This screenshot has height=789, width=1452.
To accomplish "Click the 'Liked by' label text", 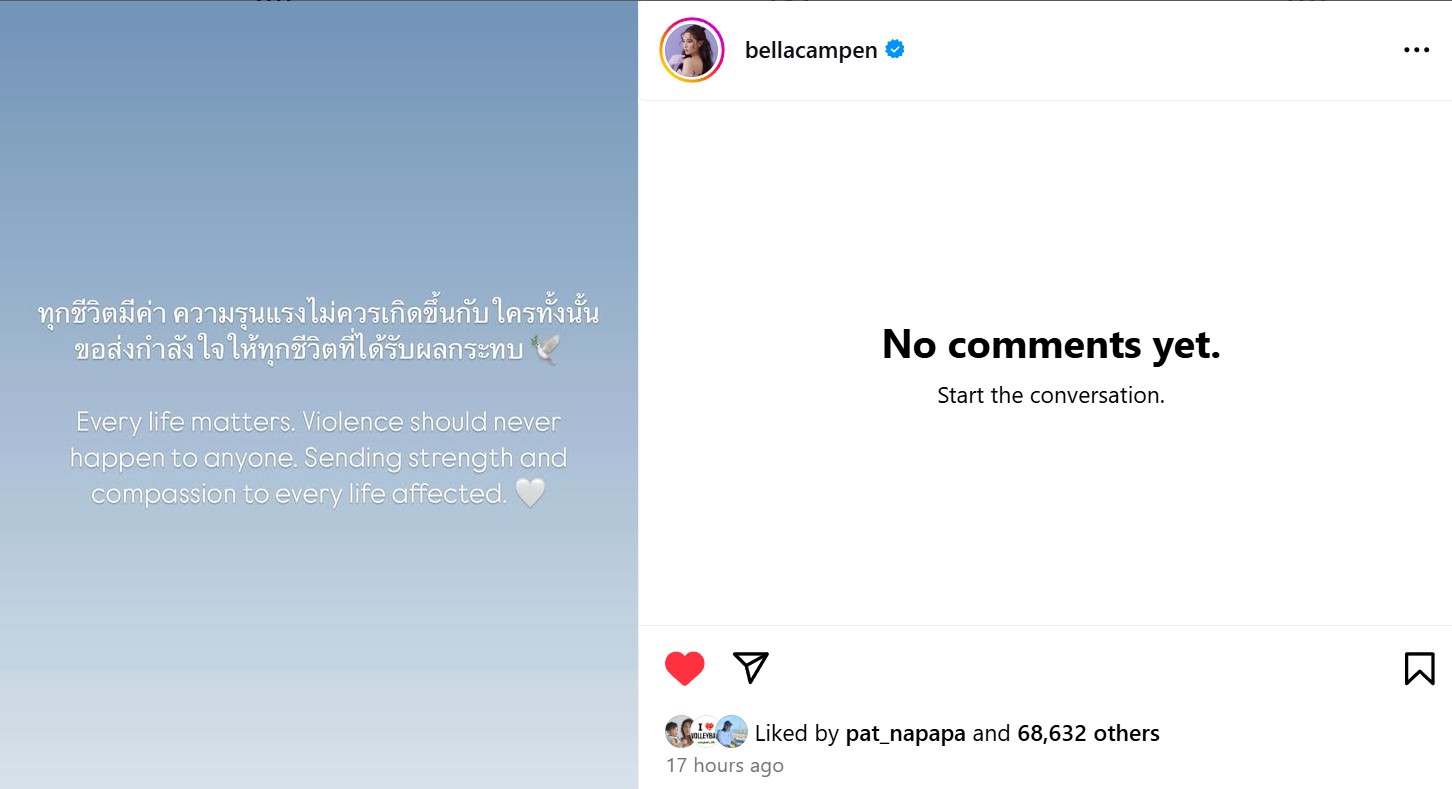I will 796,733.
